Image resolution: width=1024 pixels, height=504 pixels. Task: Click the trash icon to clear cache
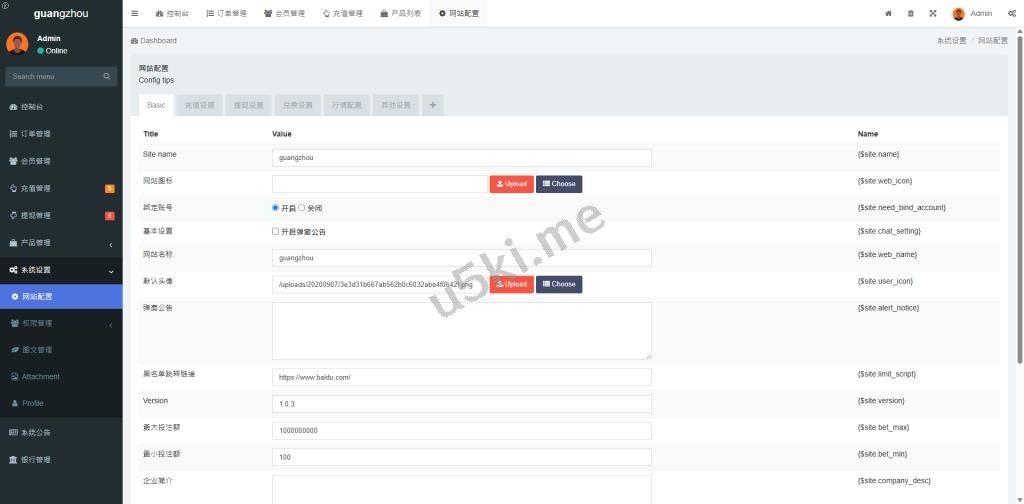pos(910,14)
